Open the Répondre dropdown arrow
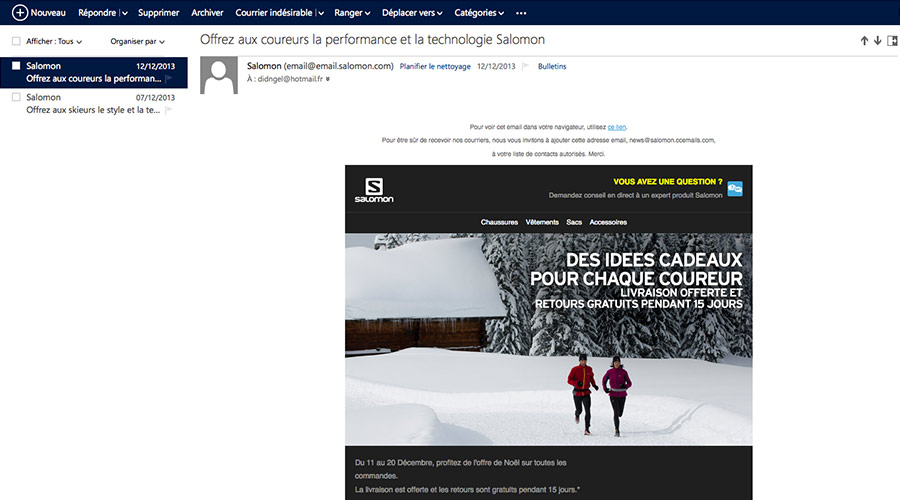900x500 pixels. point(125,13)
